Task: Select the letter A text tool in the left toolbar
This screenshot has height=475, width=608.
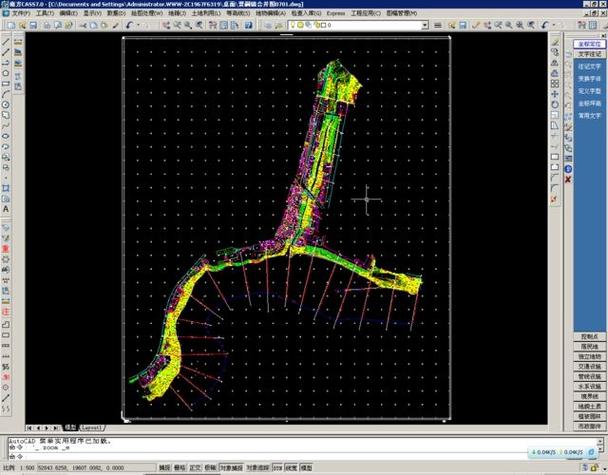Action: 6,209
